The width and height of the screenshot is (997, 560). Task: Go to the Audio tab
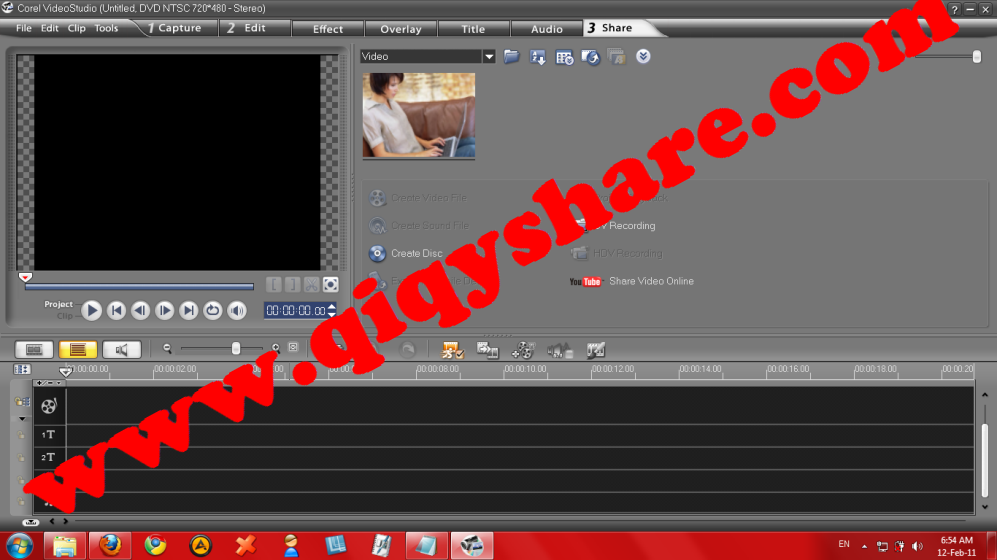coord(546,29)
